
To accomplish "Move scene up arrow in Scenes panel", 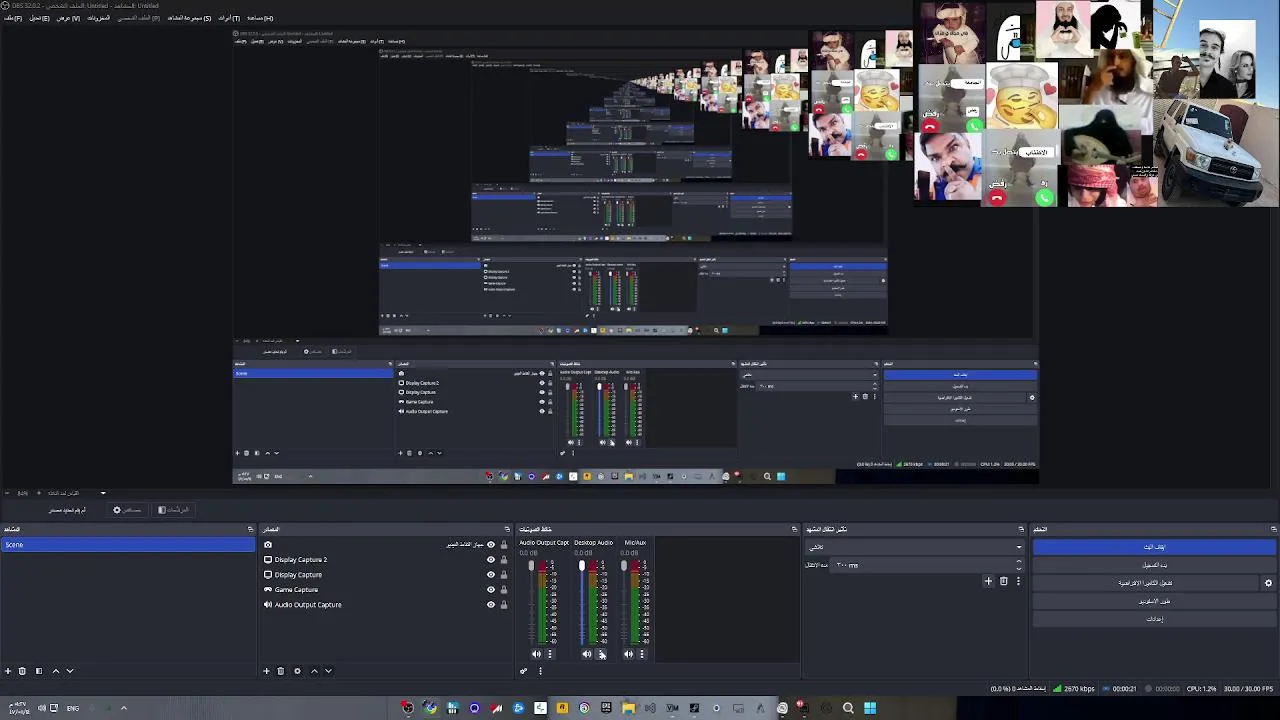I will click(55, 671).
